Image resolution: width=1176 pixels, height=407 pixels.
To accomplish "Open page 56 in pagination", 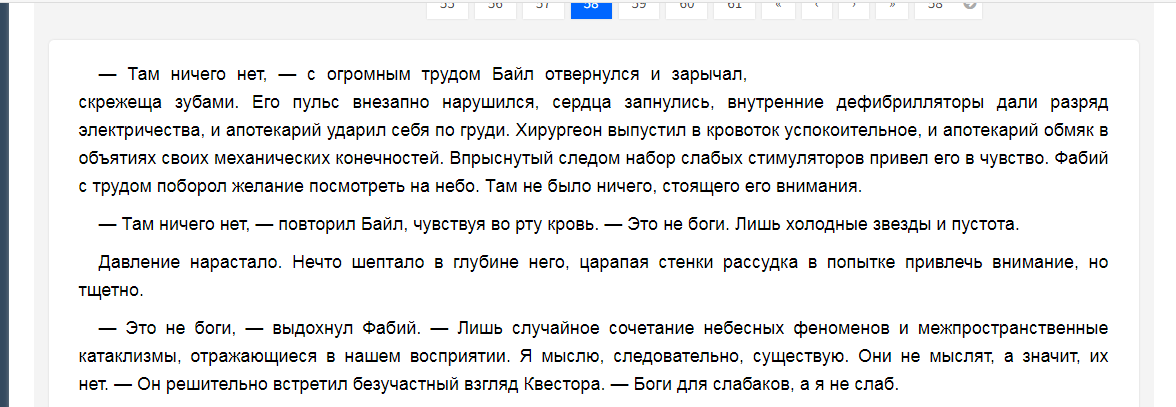I will 495,6.
